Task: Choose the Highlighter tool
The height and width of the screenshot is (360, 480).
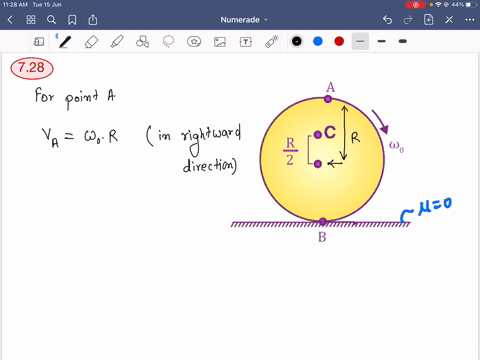Action: 117,42
